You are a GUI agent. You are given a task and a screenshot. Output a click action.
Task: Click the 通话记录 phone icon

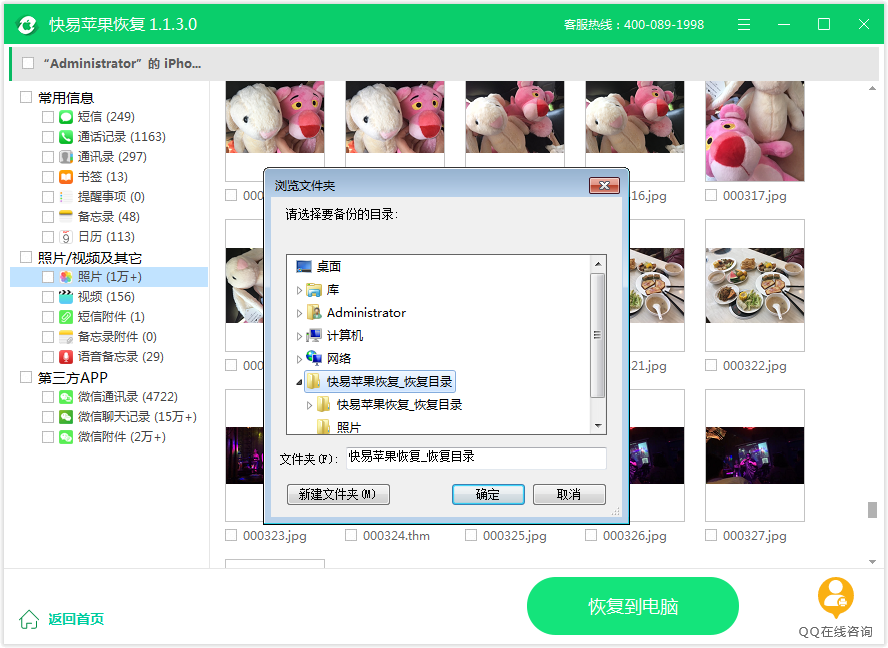pyautogui.click(x=66, y=137)
